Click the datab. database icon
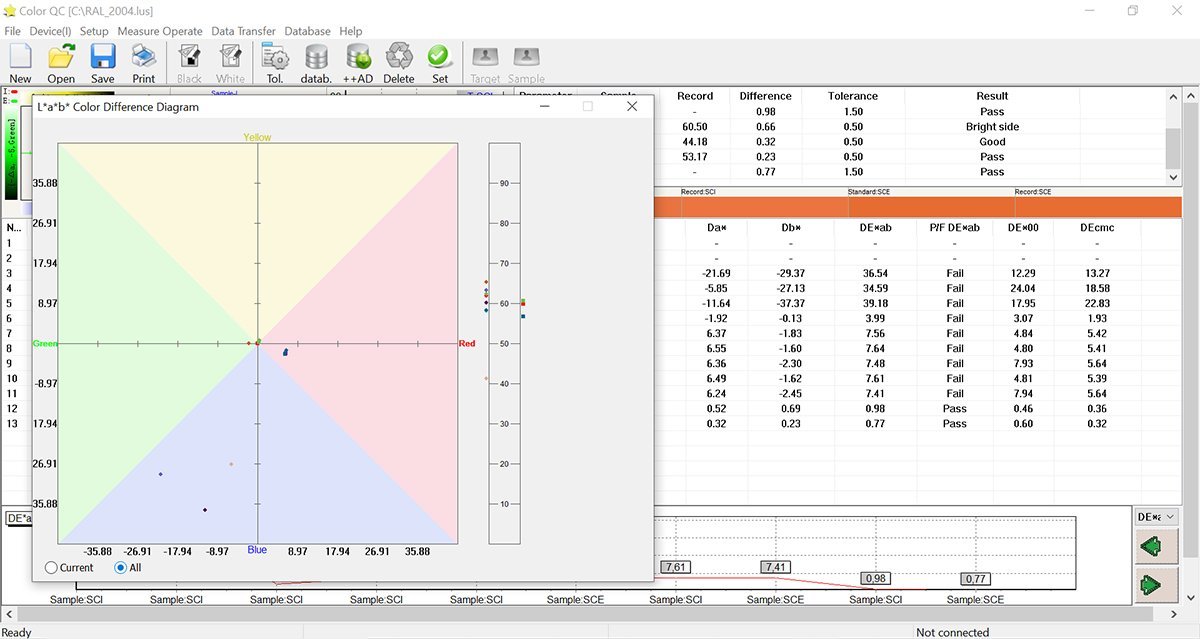This screenshot has width=1200, height=639. coord(316,62)
